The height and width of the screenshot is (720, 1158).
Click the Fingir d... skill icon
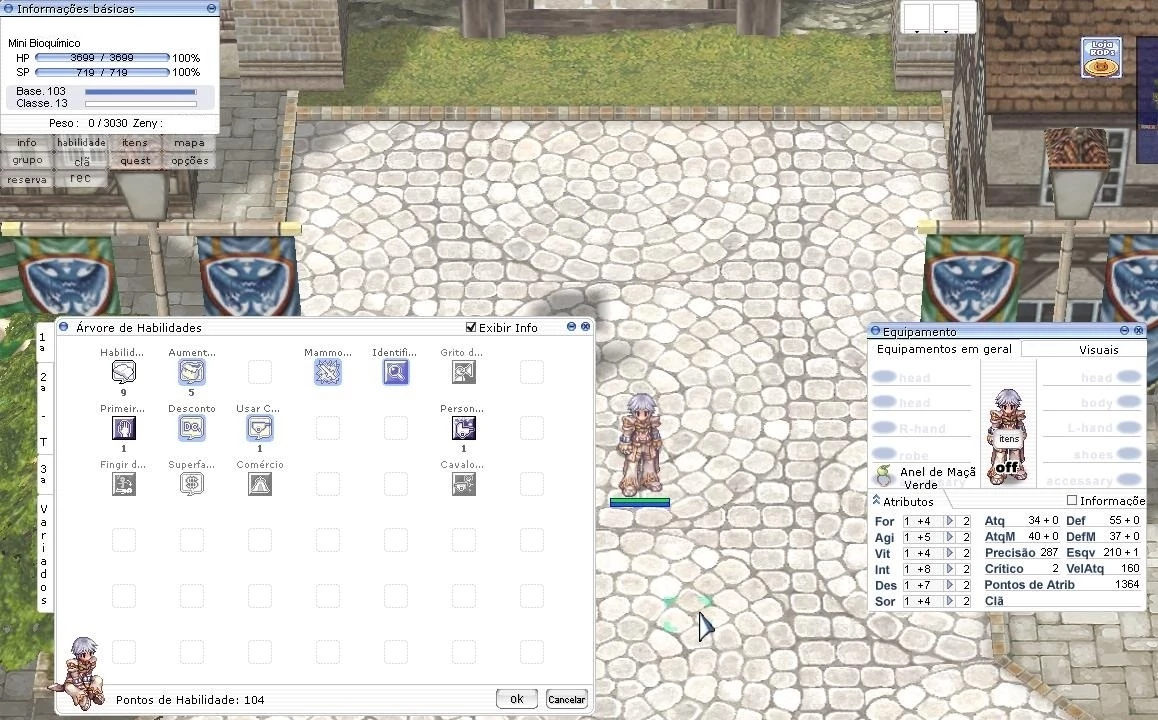123,484
